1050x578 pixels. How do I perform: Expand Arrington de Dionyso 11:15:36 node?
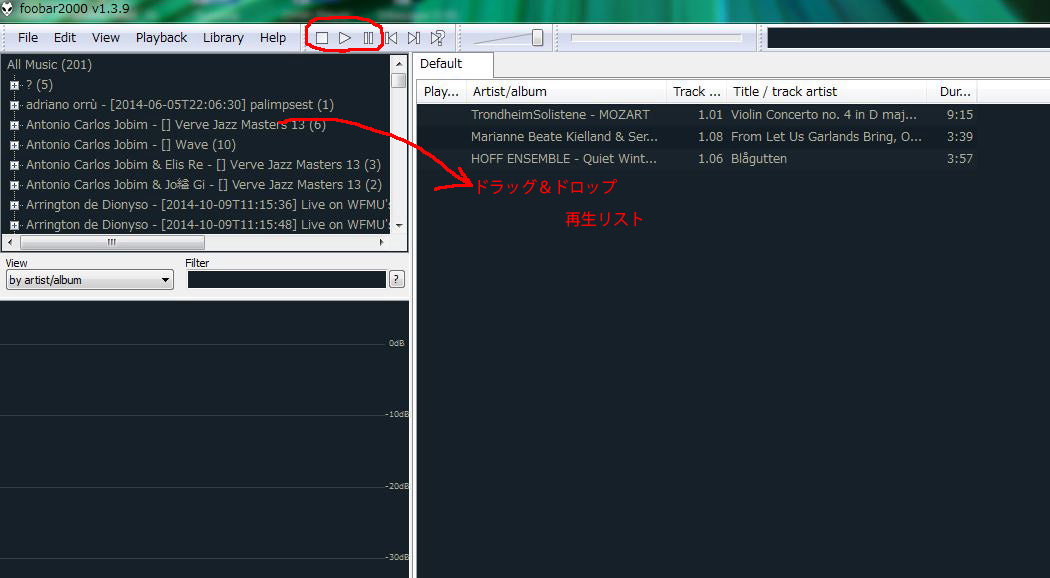tap(14, 206)
